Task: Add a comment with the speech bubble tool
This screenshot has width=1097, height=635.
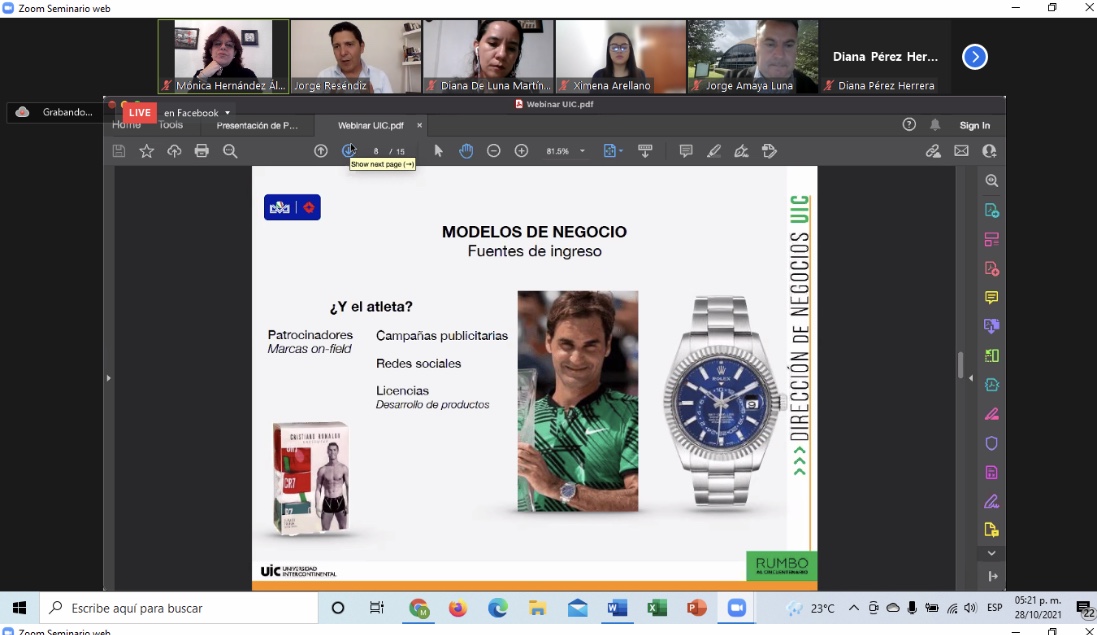Action: 686,151
